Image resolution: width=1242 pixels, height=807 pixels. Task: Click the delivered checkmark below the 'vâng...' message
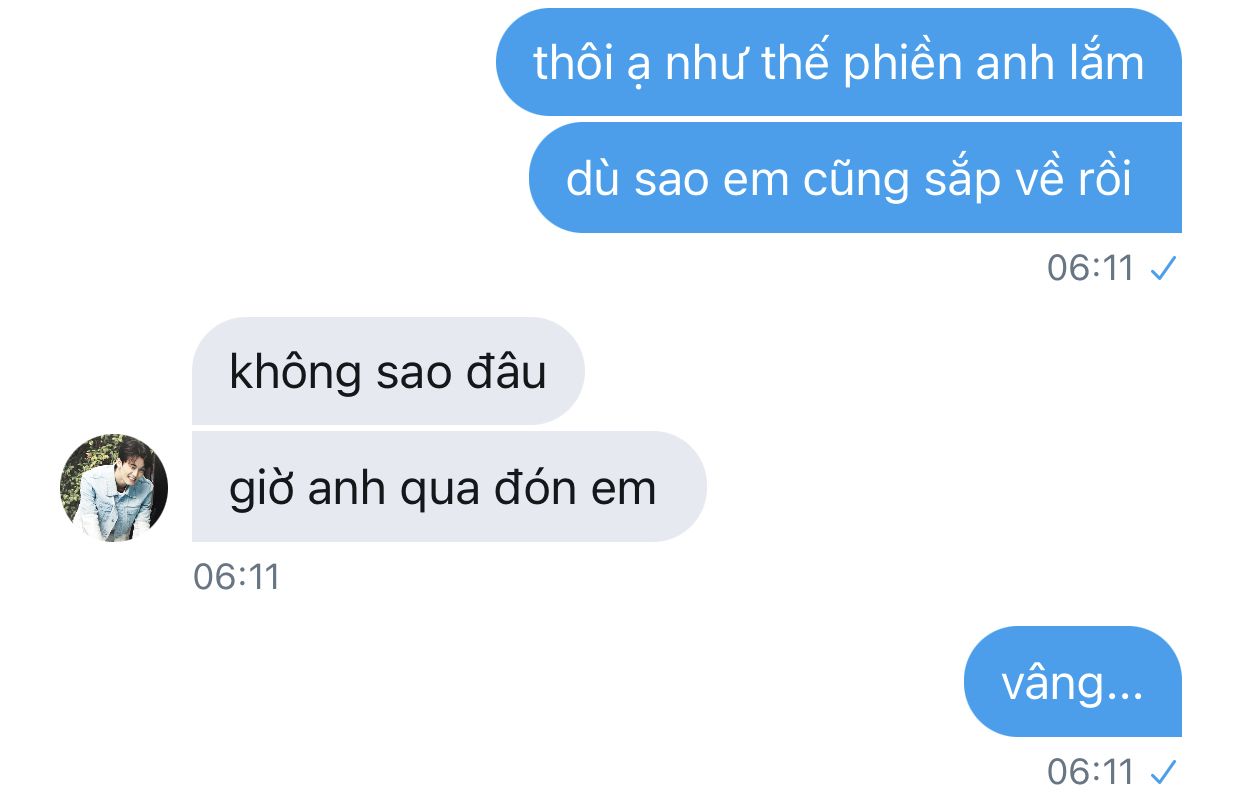click(1163, 772)
